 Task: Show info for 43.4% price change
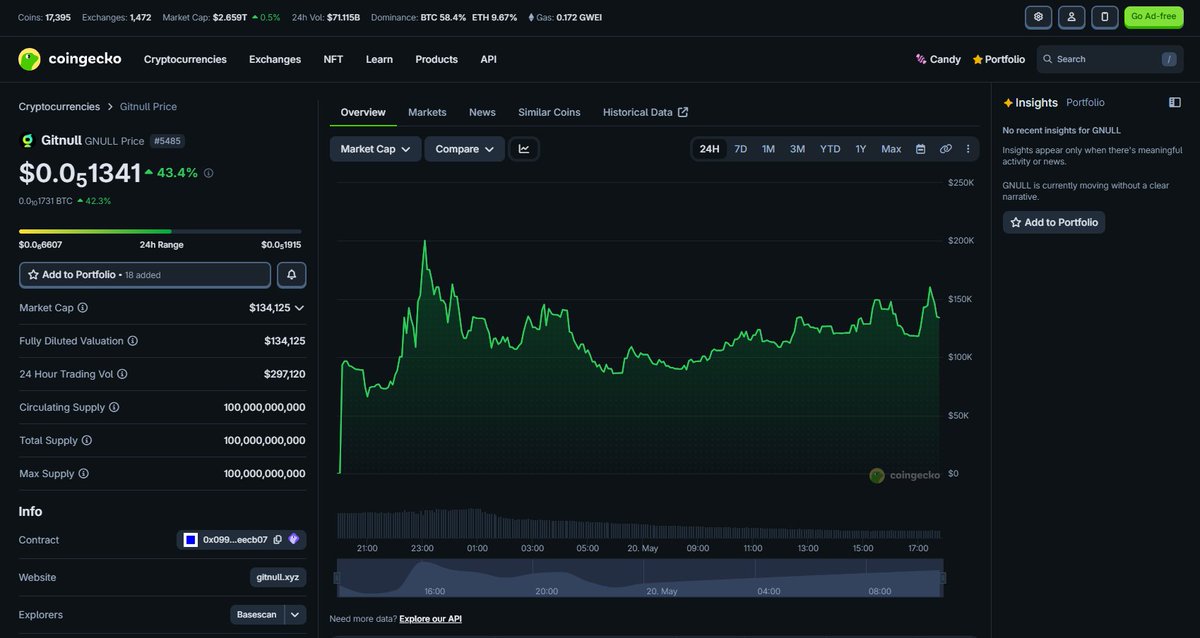(208, 173)
